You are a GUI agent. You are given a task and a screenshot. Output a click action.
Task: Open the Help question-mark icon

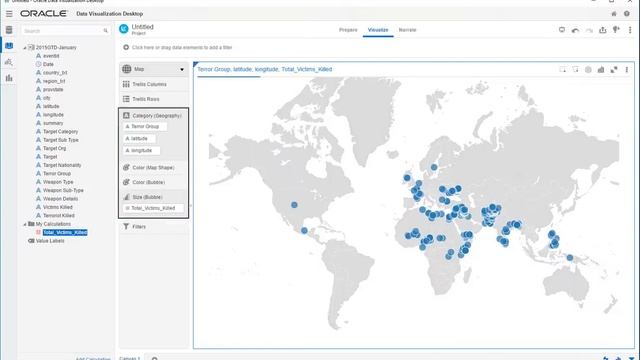627,14
